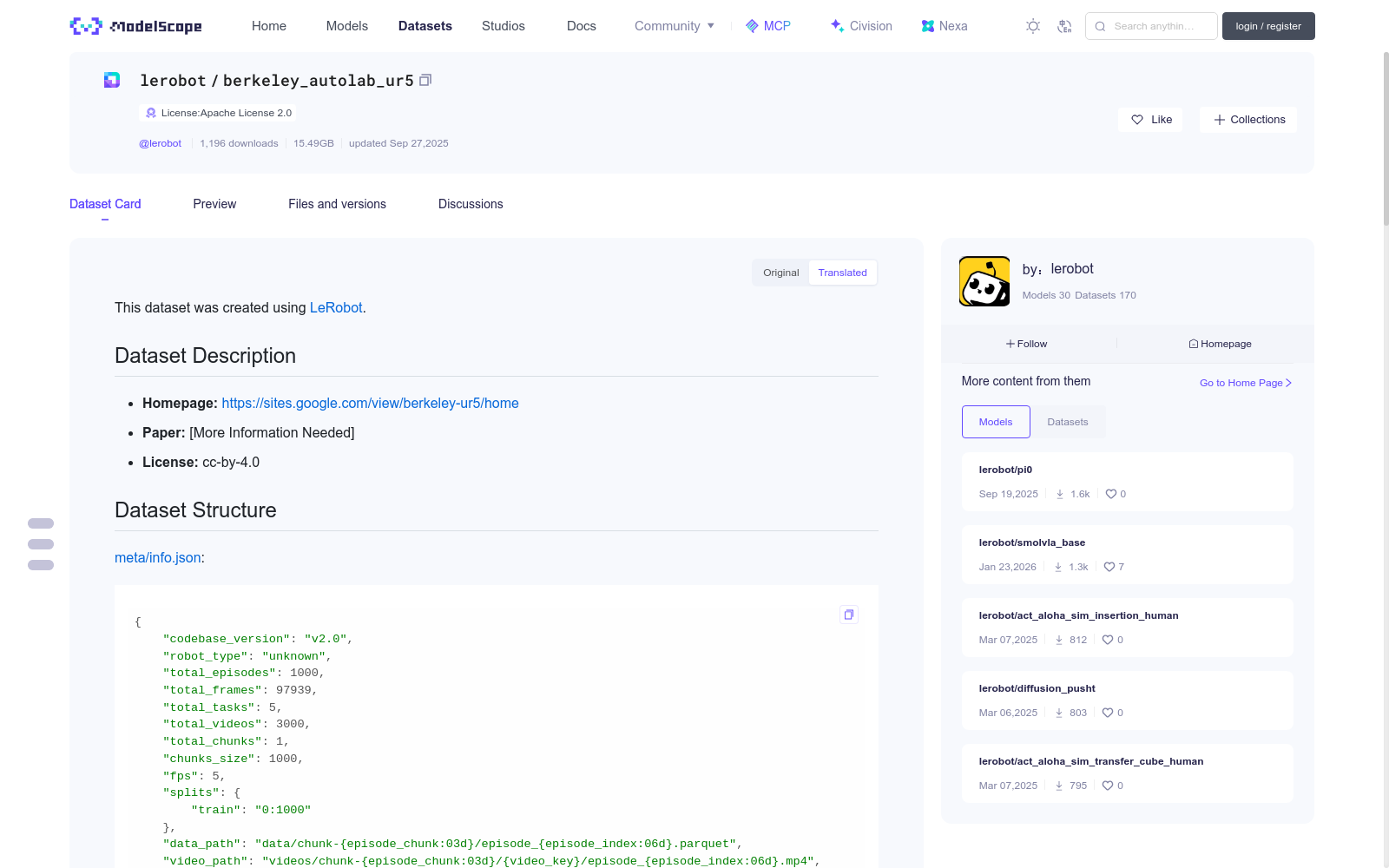Click the login / register button
Image resolution: width=1389 pixels, height=868 pixels.
[1268, 26]
